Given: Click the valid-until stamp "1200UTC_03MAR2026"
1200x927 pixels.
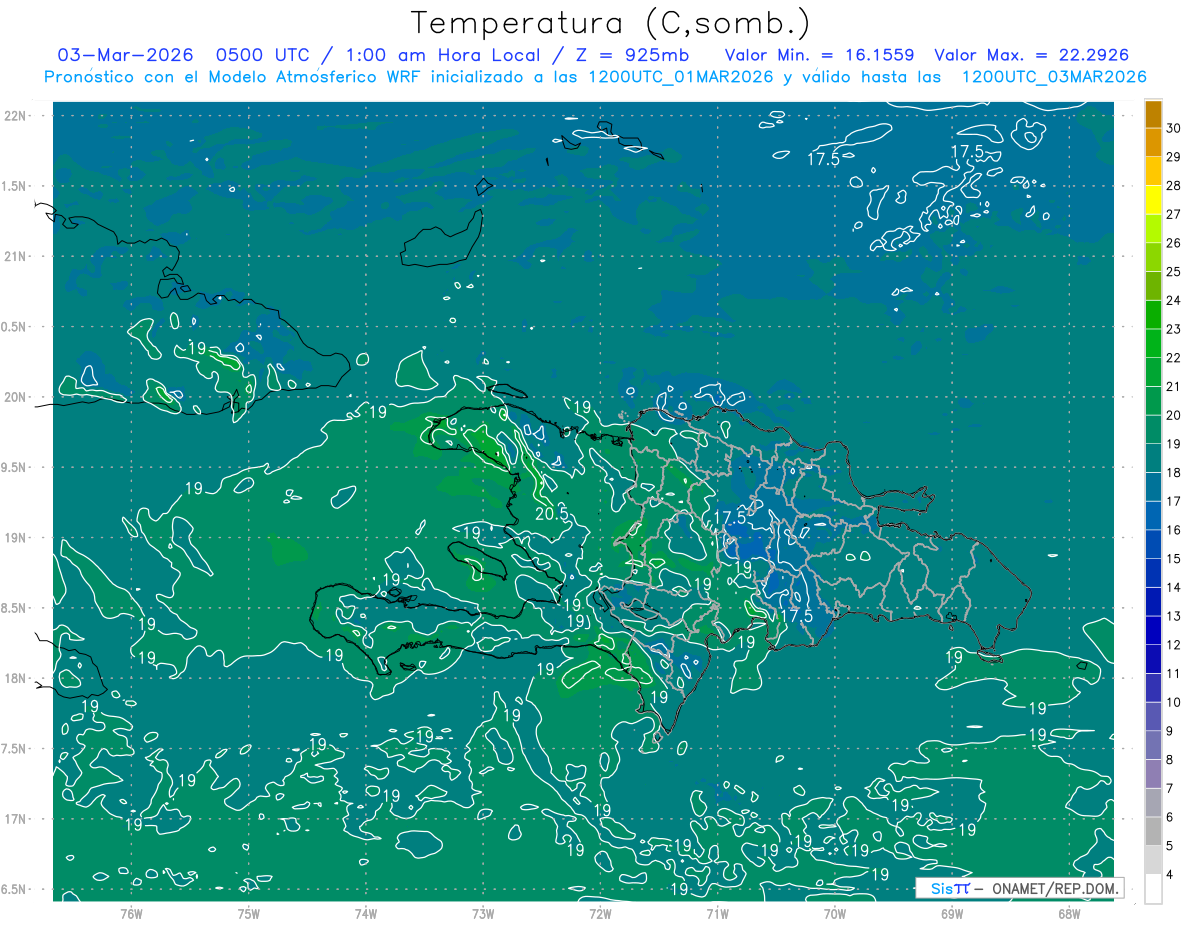Looking at the screenshot, I should click(1053, 77).
